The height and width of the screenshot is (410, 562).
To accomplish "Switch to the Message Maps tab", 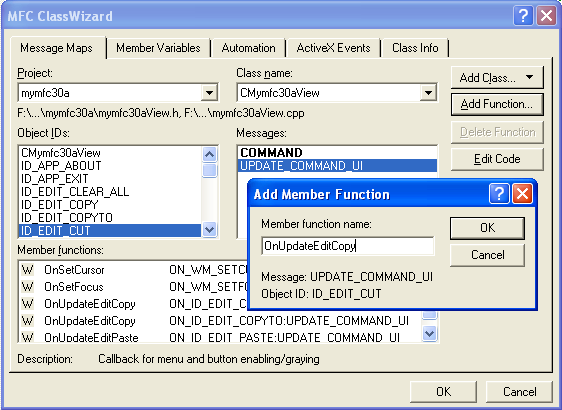I will click(x=56, y=48).
